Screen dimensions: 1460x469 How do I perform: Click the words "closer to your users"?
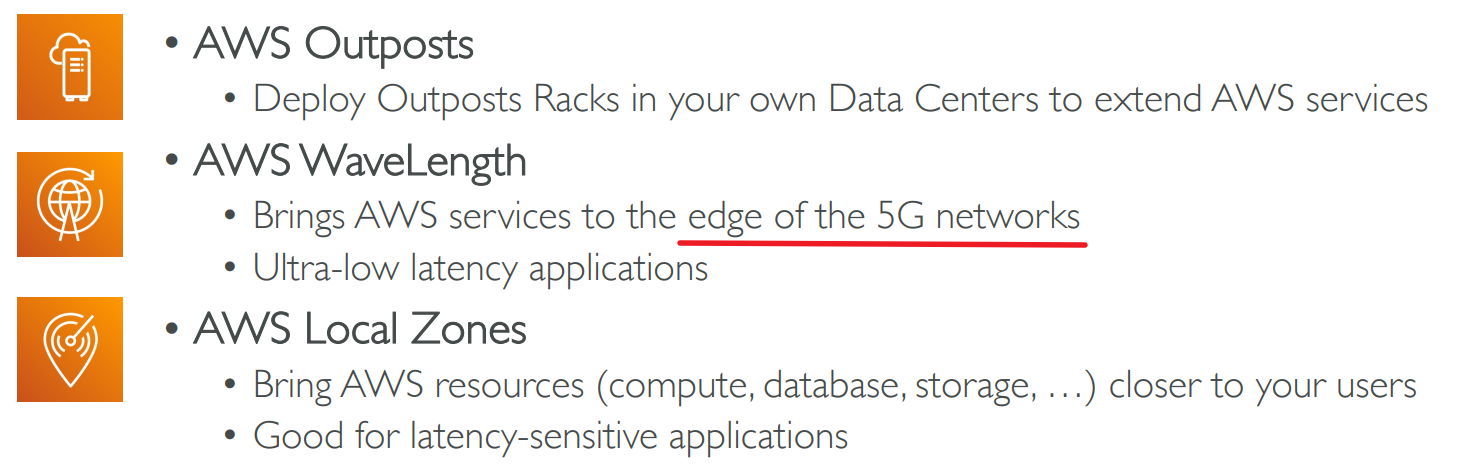[x=1263, y=385]
